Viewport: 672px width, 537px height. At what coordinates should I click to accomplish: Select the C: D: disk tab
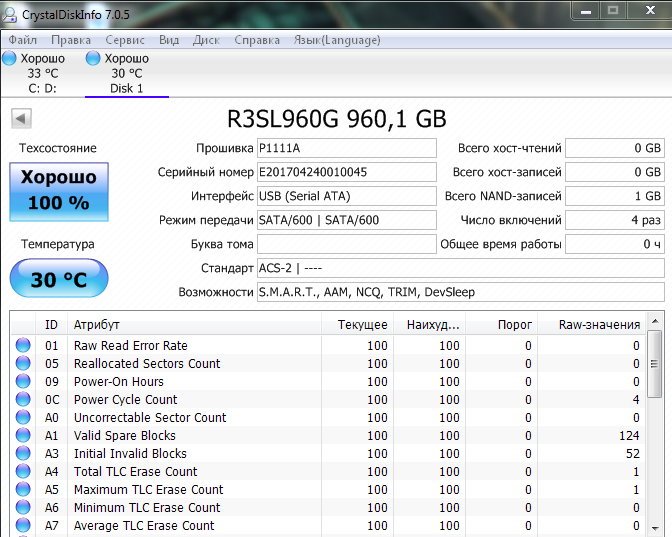pyautogui.click(x=42, y=73)
